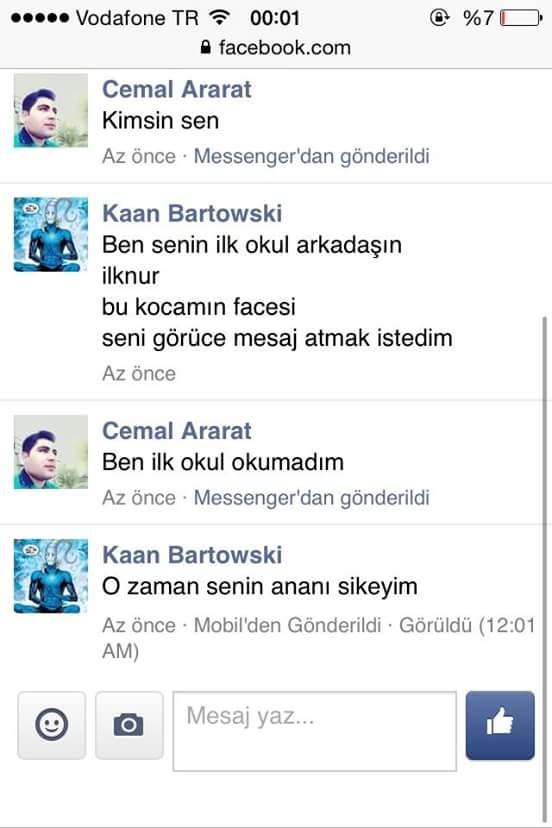Image resolution: width=552 pixels, height=828 pixels.
Task: Tap the emoji smiley icon
Action: pyautogui.click(x=52, y=725)
